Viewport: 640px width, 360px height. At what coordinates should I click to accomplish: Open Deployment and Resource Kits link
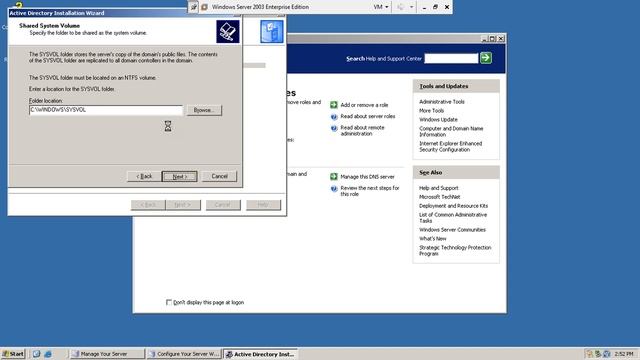[x=453, y=206]
